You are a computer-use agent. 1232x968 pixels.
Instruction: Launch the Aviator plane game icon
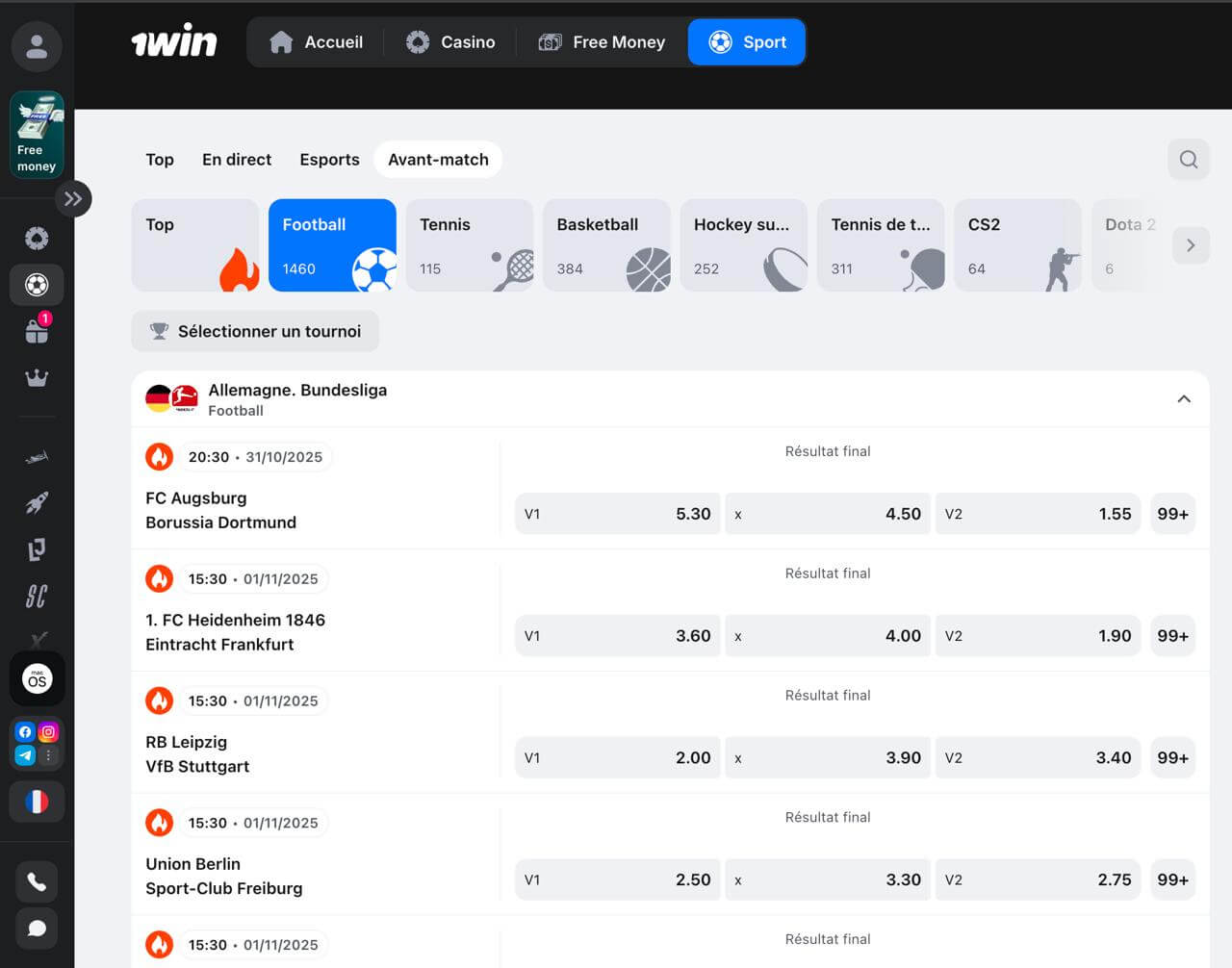pos(37,455)
